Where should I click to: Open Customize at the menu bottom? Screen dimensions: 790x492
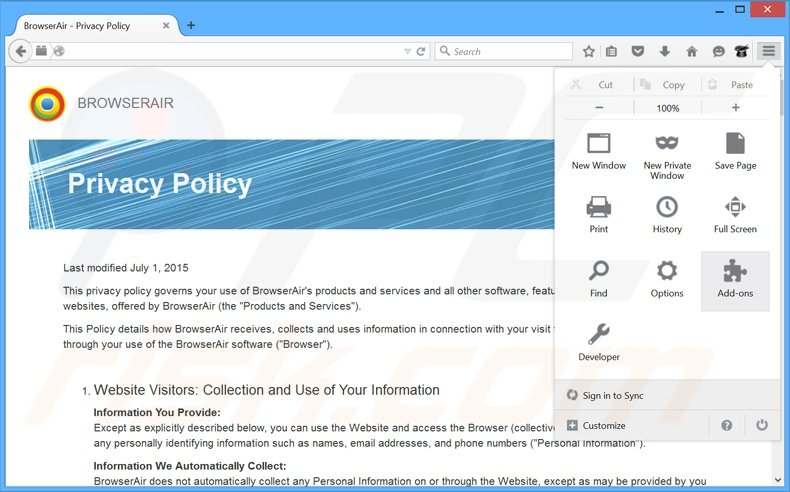pyautogui.click(x=596, y=426)
